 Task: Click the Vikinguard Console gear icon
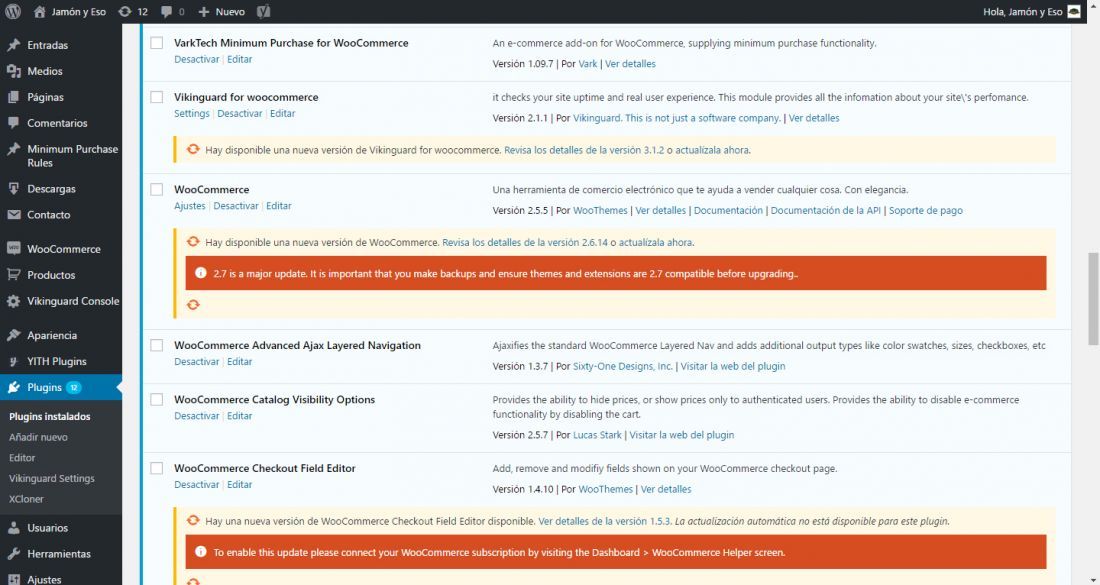click(13, 301)
